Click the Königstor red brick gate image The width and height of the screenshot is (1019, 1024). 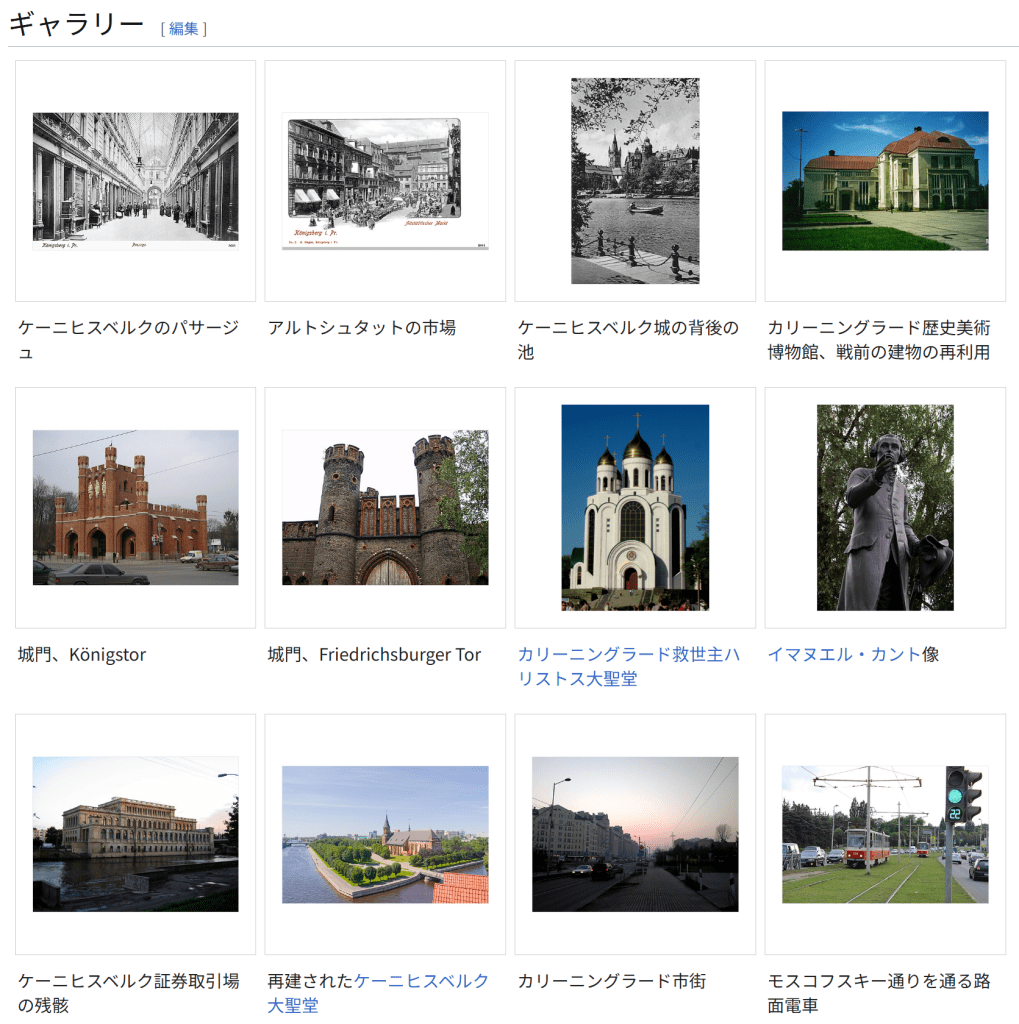coord(135,507)
